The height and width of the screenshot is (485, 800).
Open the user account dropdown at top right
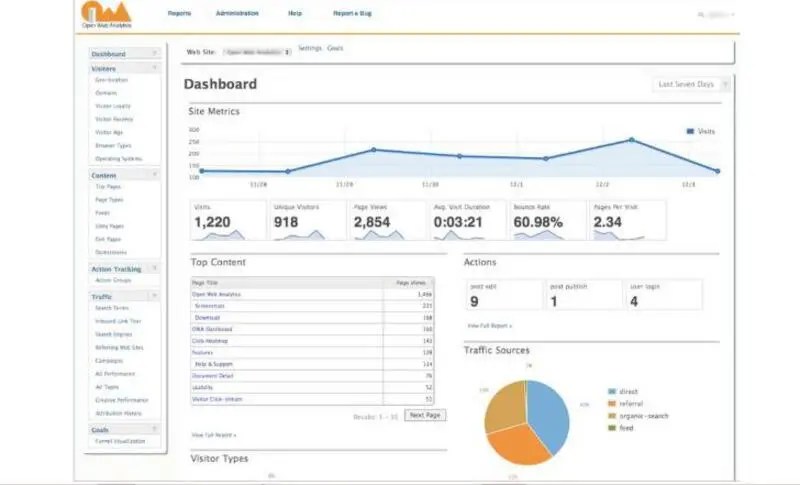pos(719,15)
